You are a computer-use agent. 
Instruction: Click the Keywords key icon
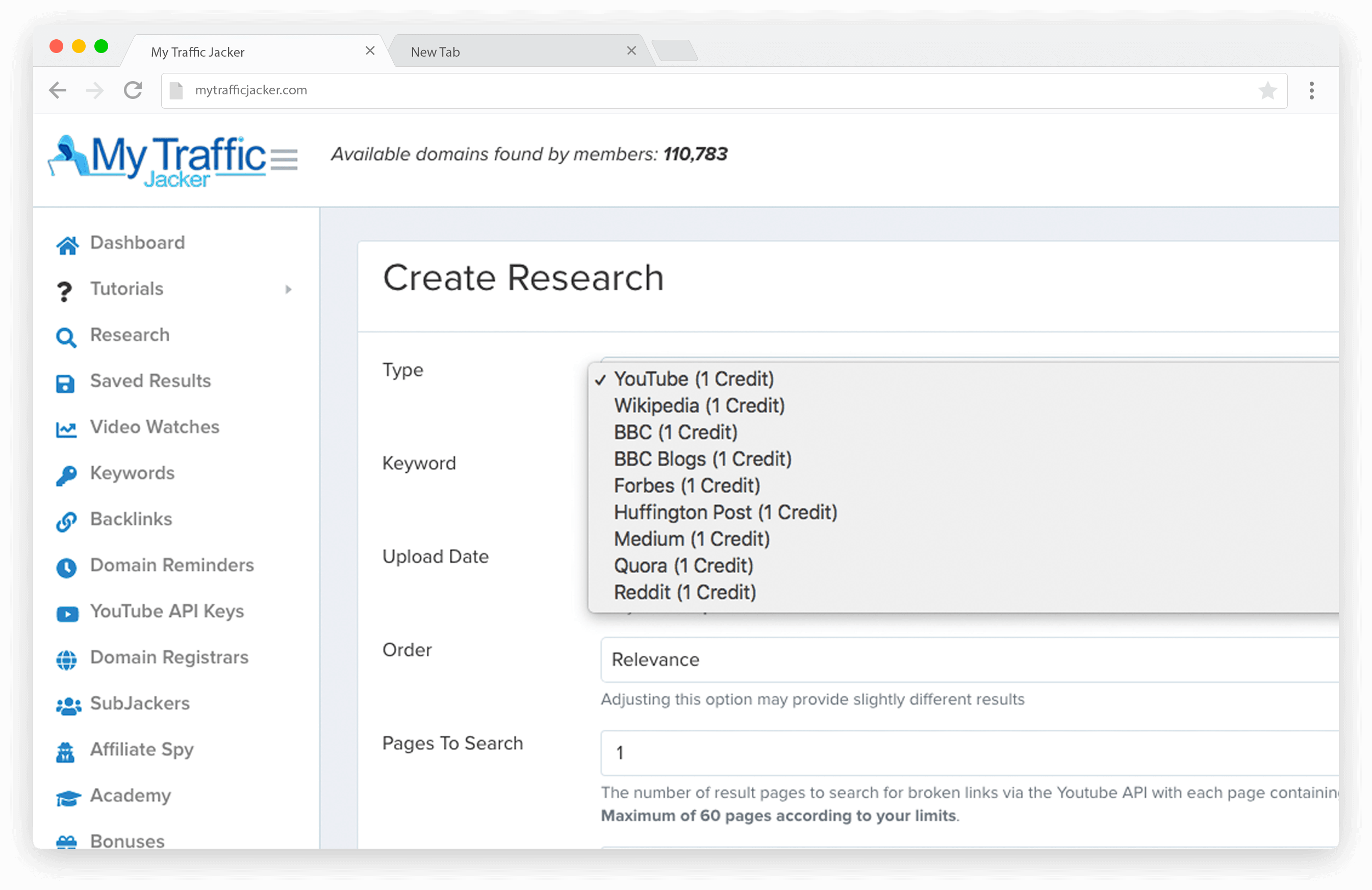pyautogui.click(x=66, y=475)
